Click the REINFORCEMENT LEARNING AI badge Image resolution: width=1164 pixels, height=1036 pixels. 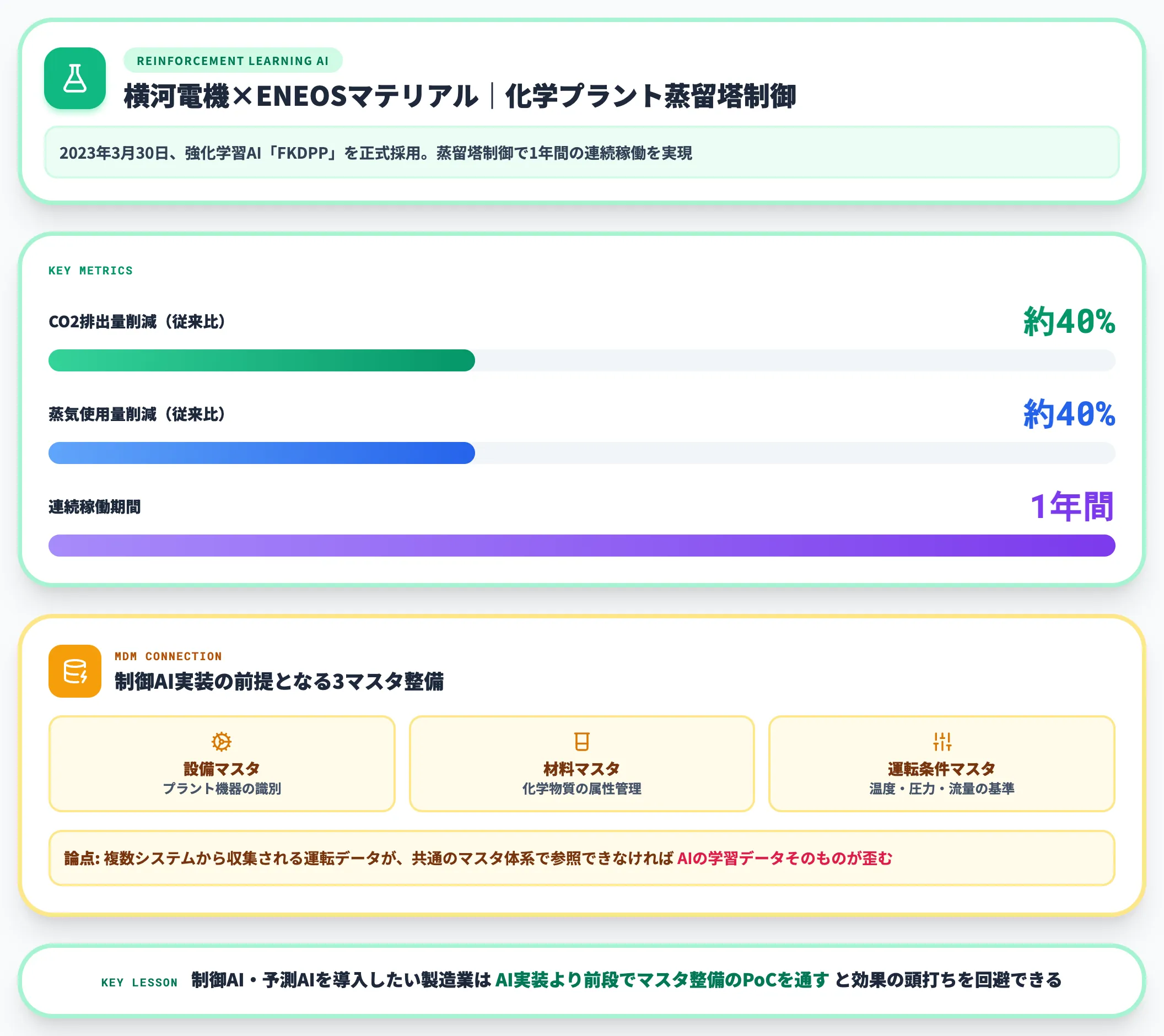[x=233, y=61]
